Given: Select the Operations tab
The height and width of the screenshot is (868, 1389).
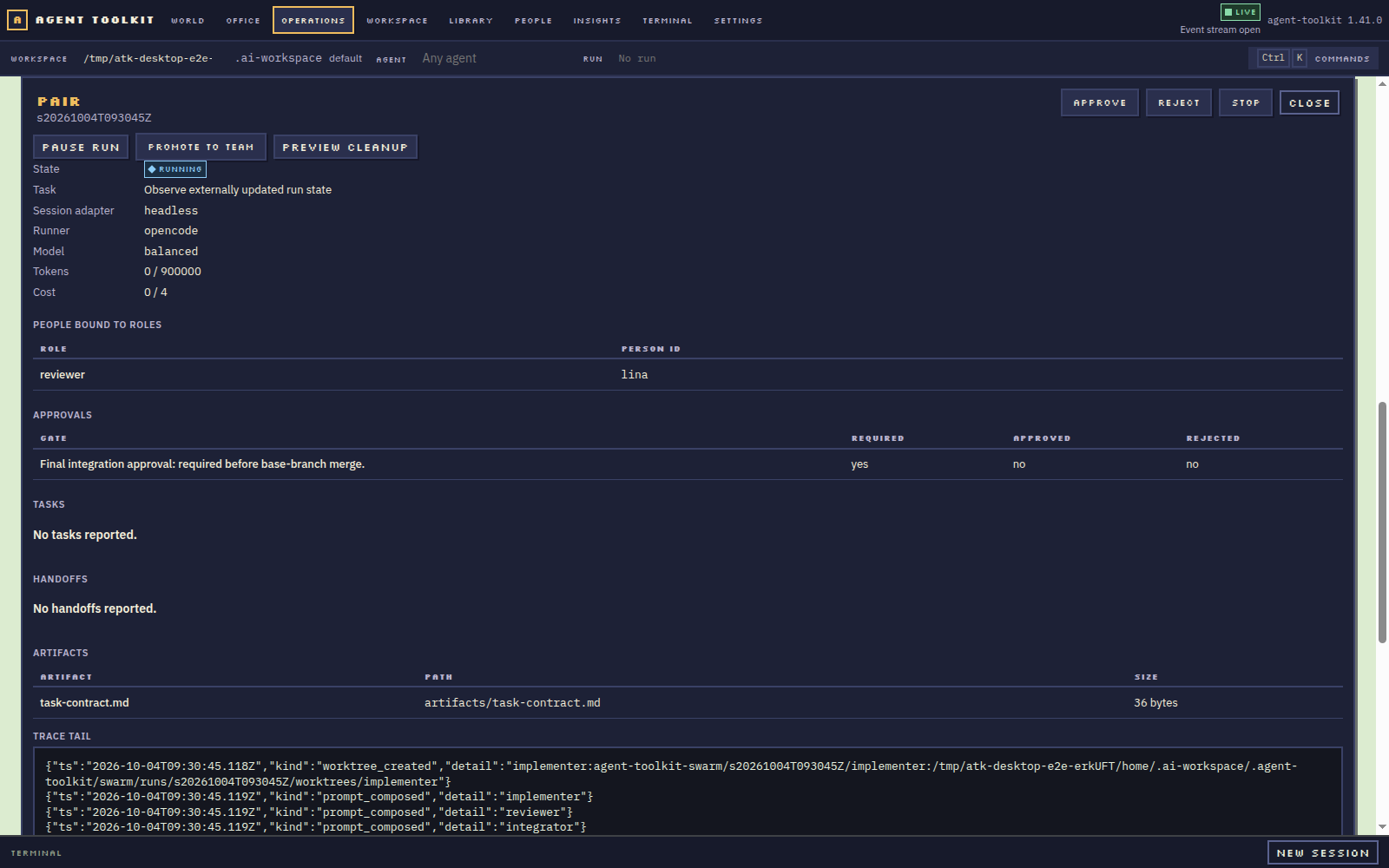Looking at the screenshot, I should coord(313,20).
